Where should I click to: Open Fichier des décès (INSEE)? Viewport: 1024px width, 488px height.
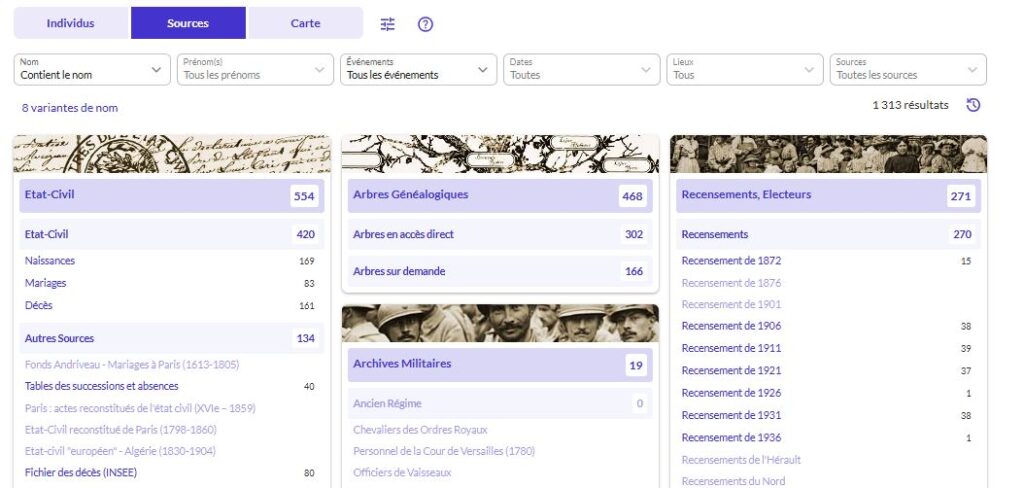tap(81, 473)
